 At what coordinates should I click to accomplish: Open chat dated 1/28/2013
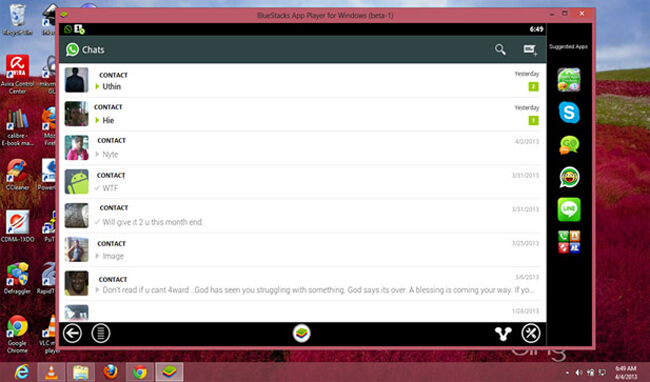[302, 312]
